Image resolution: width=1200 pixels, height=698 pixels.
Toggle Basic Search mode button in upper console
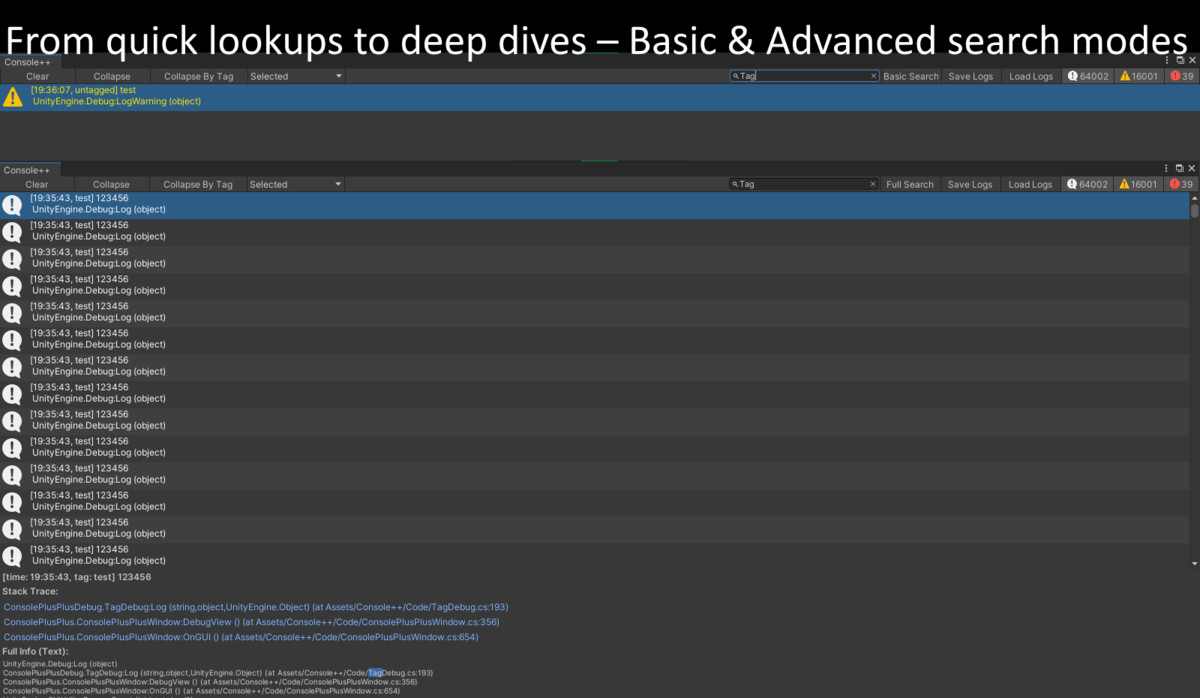pyautogui.click(x=911, y=76)
